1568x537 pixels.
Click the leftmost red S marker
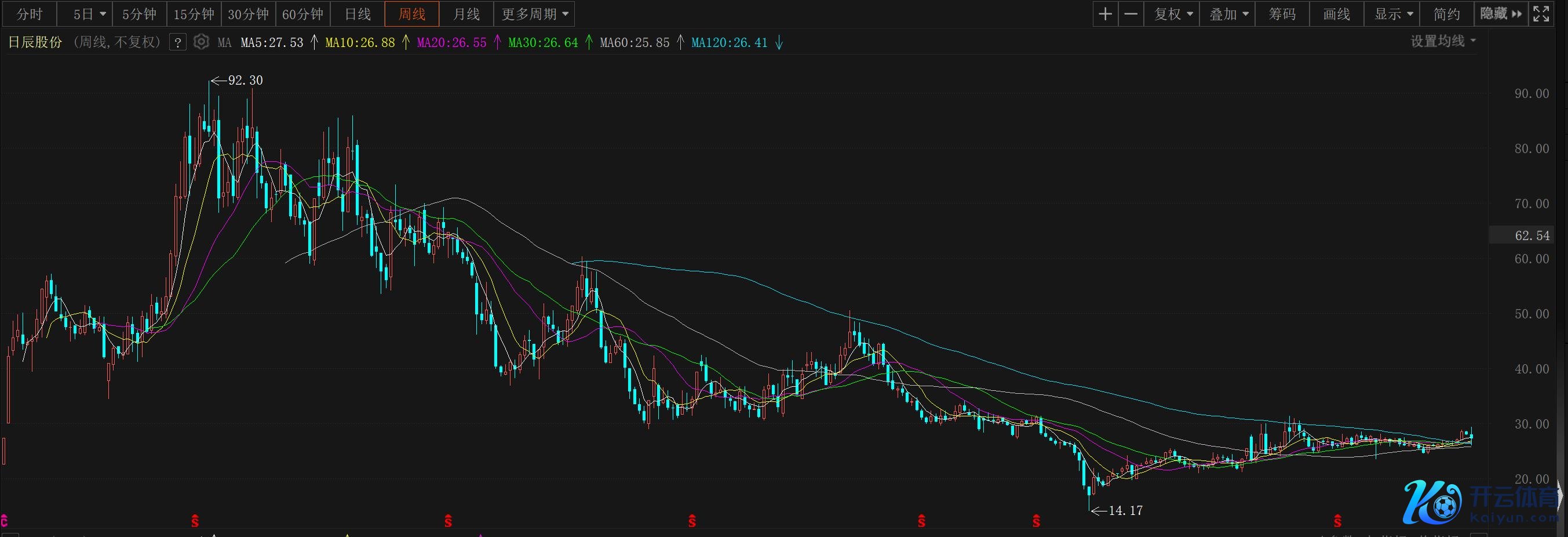point(195,521)
